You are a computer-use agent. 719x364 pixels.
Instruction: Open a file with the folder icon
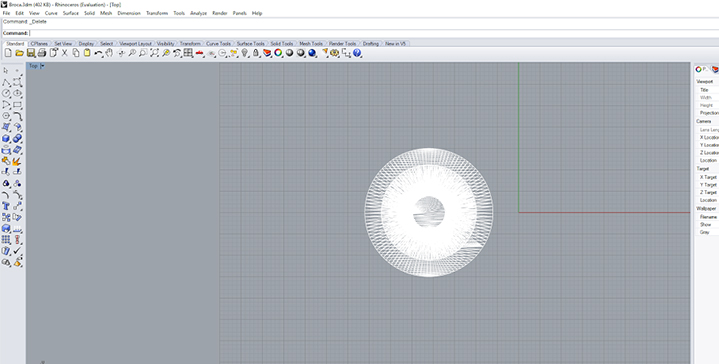19,53
